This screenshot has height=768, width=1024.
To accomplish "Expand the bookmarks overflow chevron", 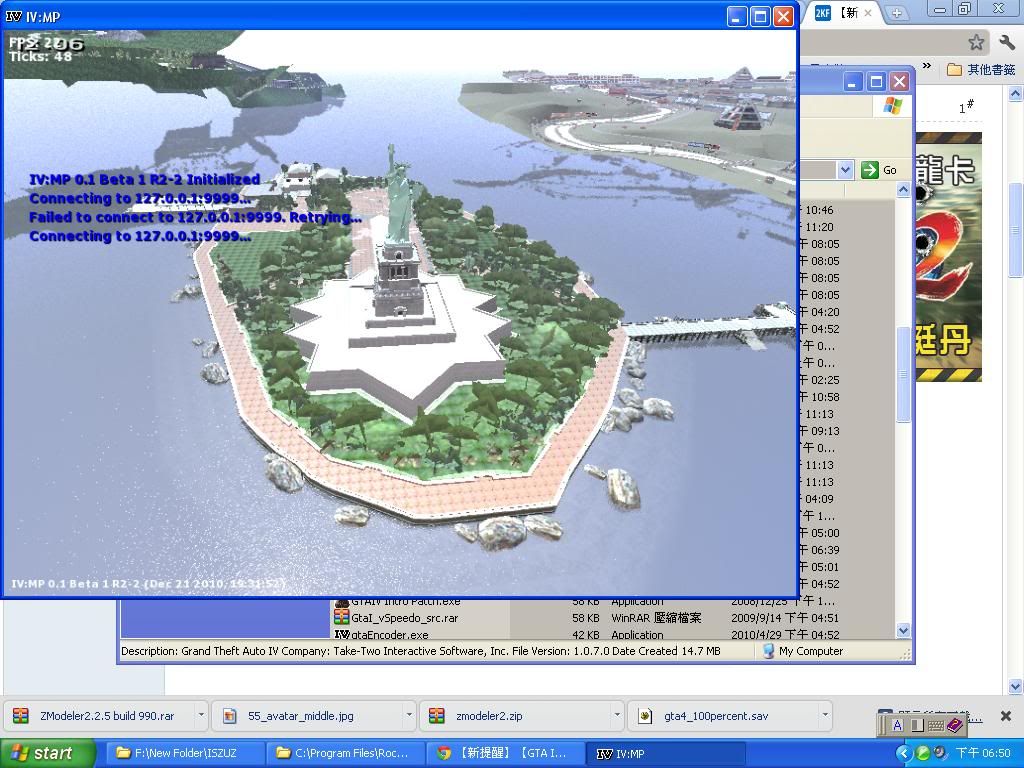I will pos(927,68).
